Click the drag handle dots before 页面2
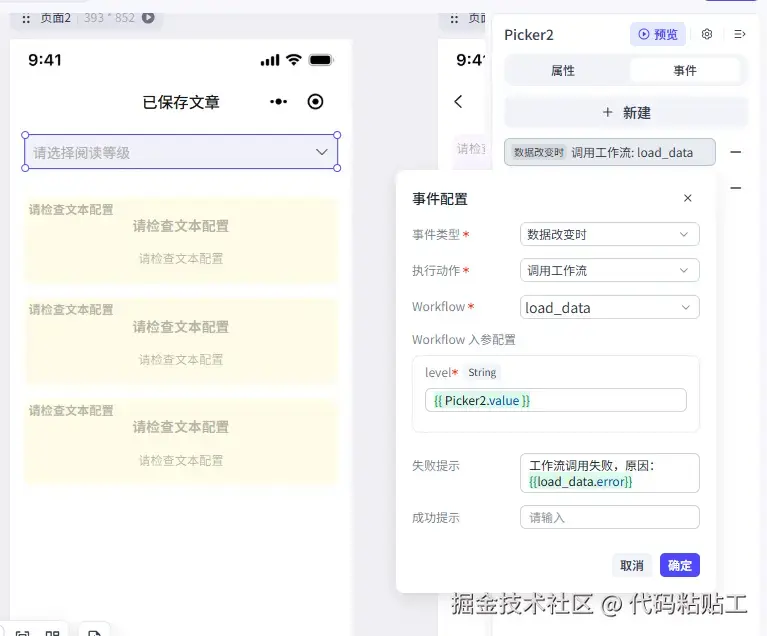The height and width of the screenshot is (636, 767). pos(26,19)
